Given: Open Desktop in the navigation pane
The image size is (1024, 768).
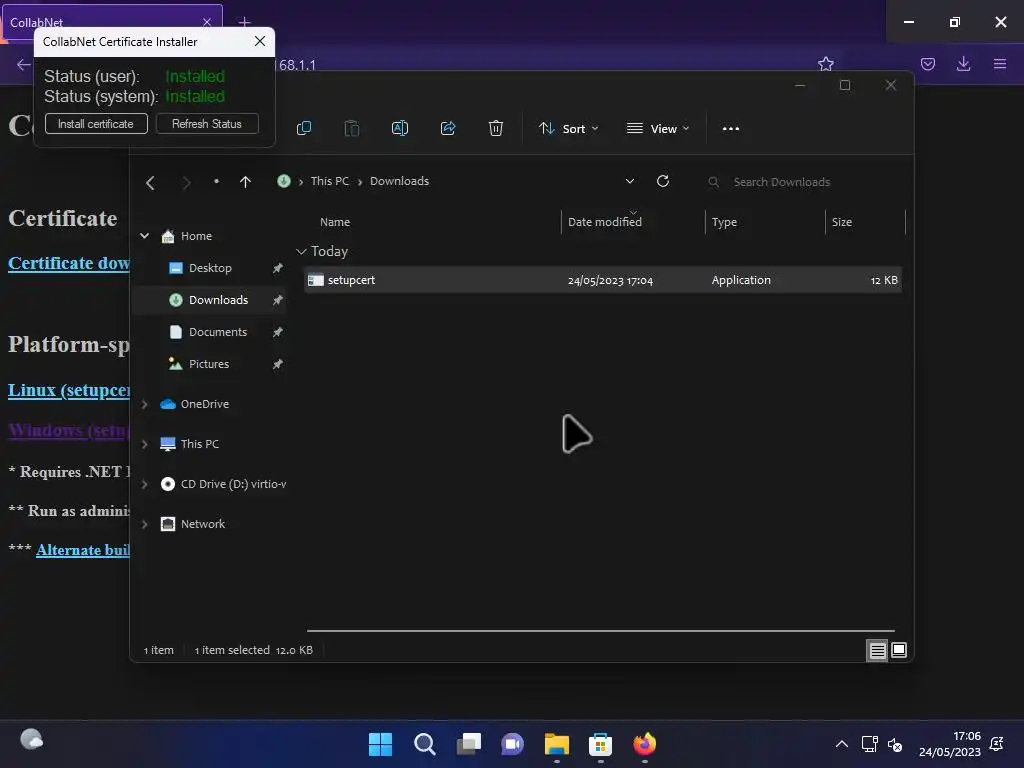Looking at the screenshot, I should tap(210, 268).
